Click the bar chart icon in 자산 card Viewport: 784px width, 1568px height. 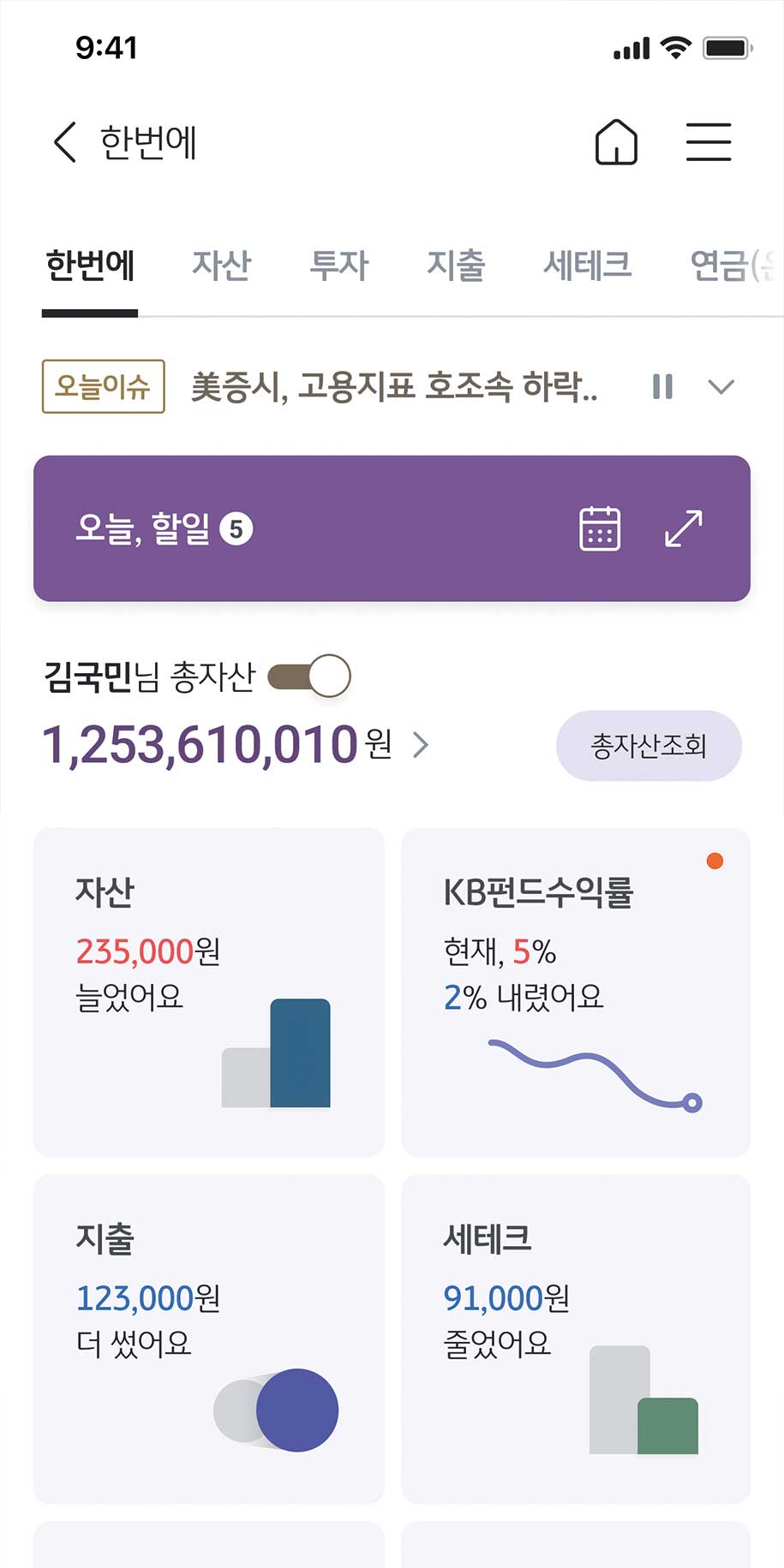[276, 1054]
